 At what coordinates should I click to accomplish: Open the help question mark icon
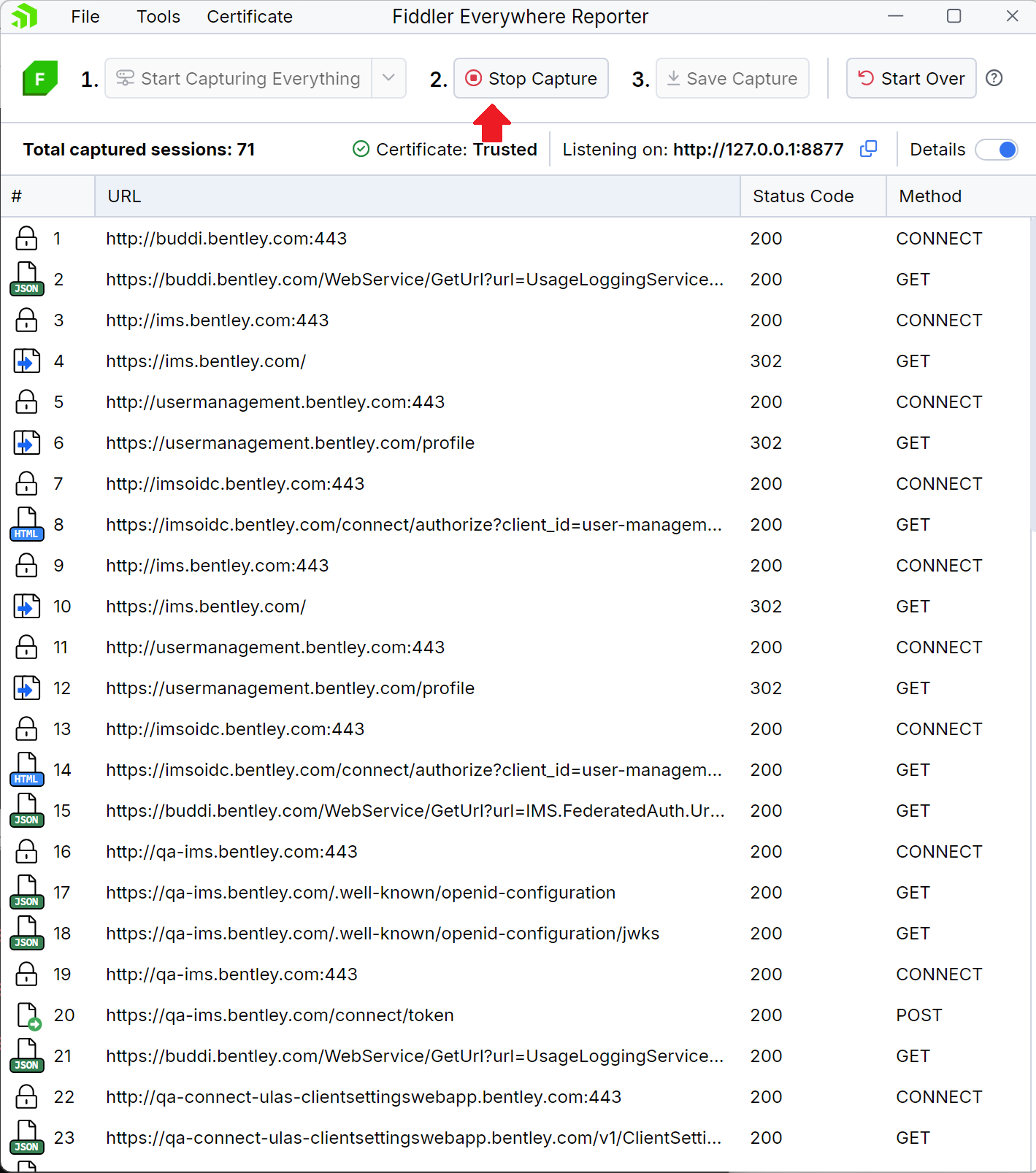(x=994, y=78)
